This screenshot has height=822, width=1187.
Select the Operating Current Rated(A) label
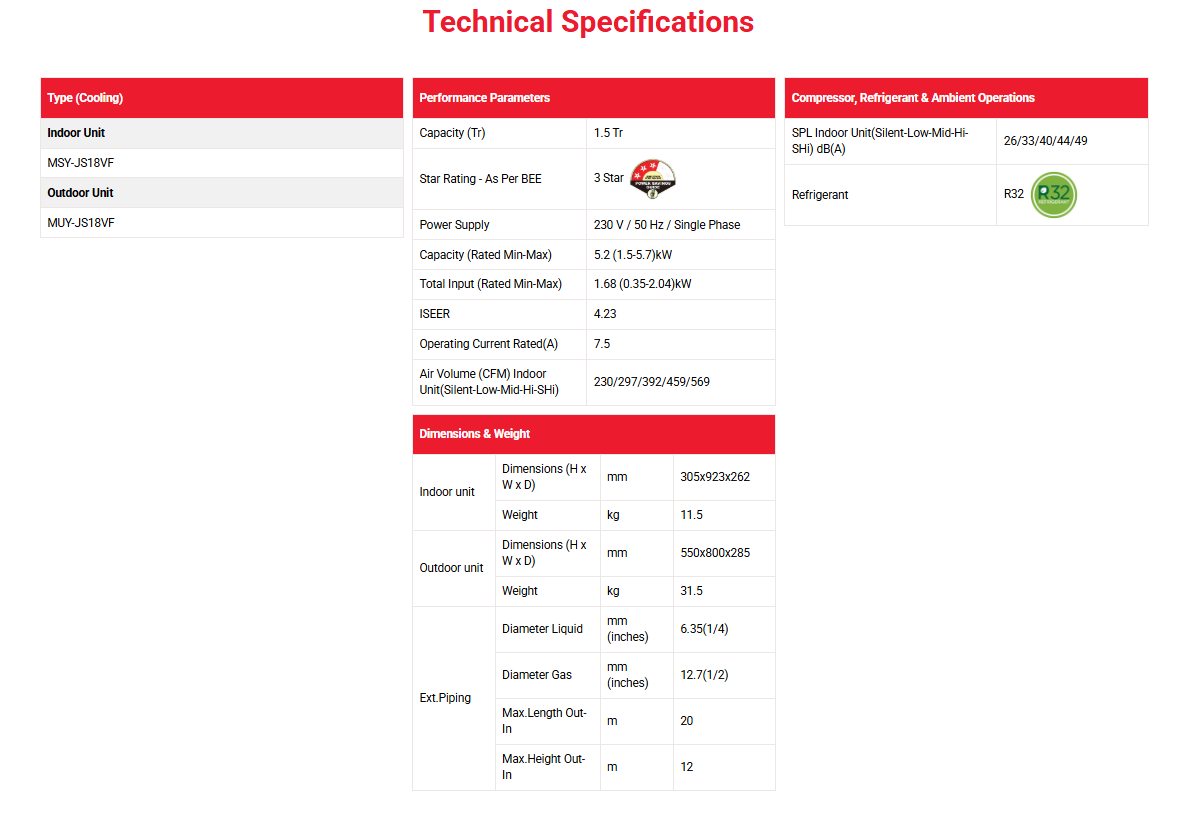[x=488, y=344]
